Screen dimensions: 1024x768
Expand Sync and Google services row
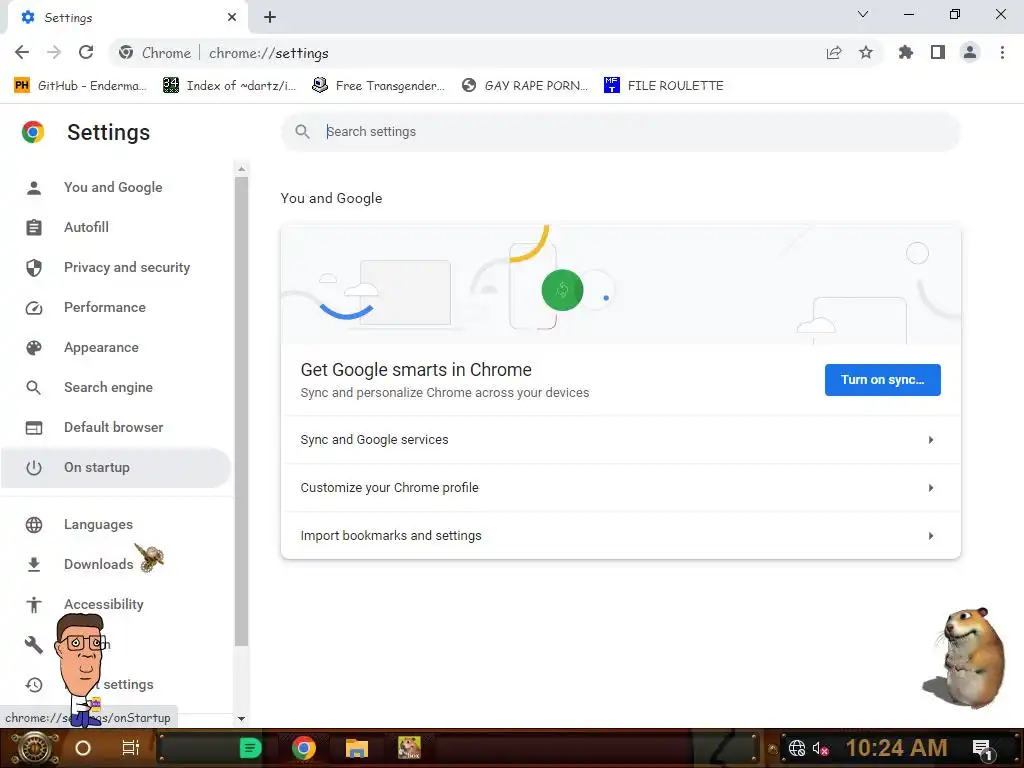[x=620, y=440]
